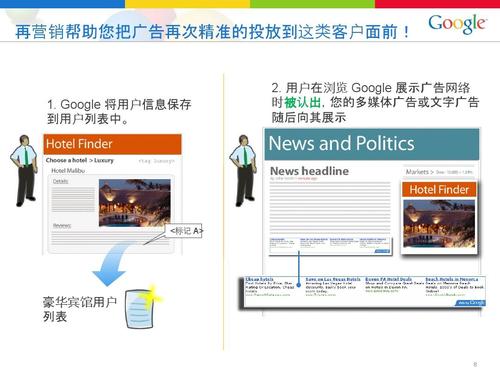
Task: Click the <标记 A> tag callout
Action: pos(185,231)
